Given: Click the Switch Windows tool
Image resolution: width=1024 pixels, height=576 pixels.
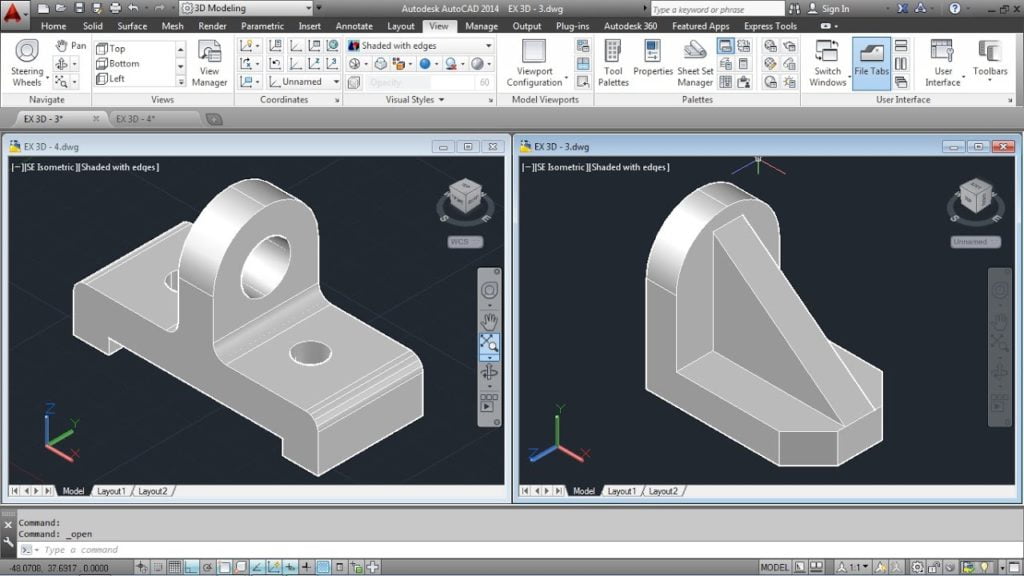Looking at the screenshot, I should coord(827,62).
